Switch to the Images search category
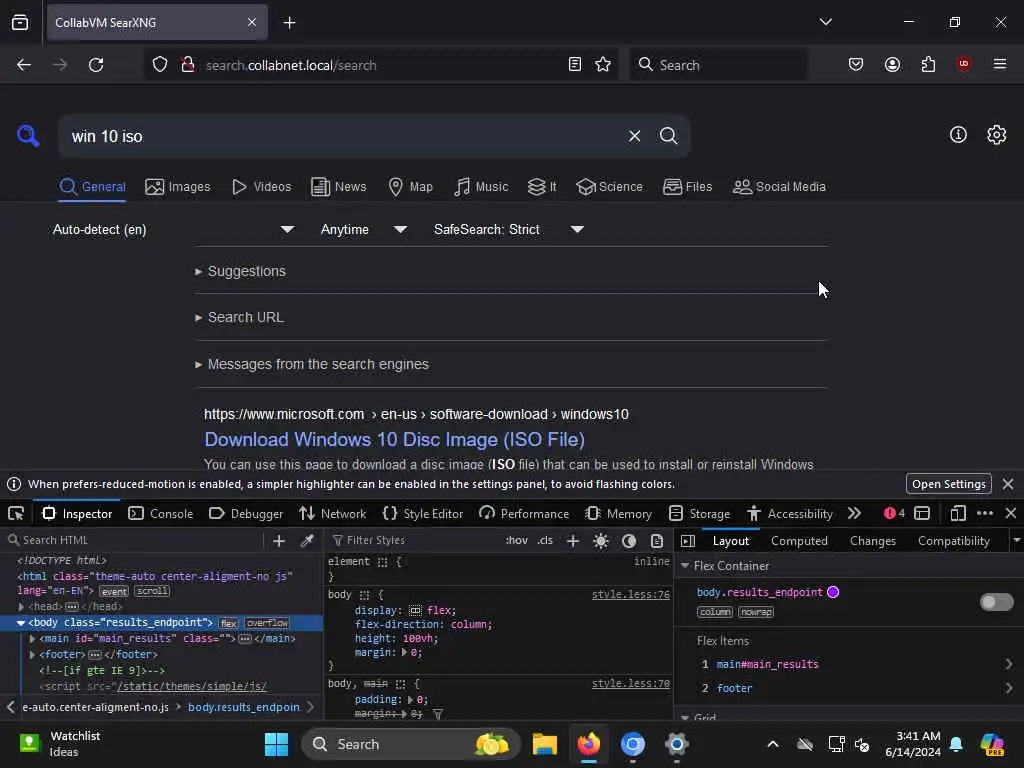 pos(178,187)
